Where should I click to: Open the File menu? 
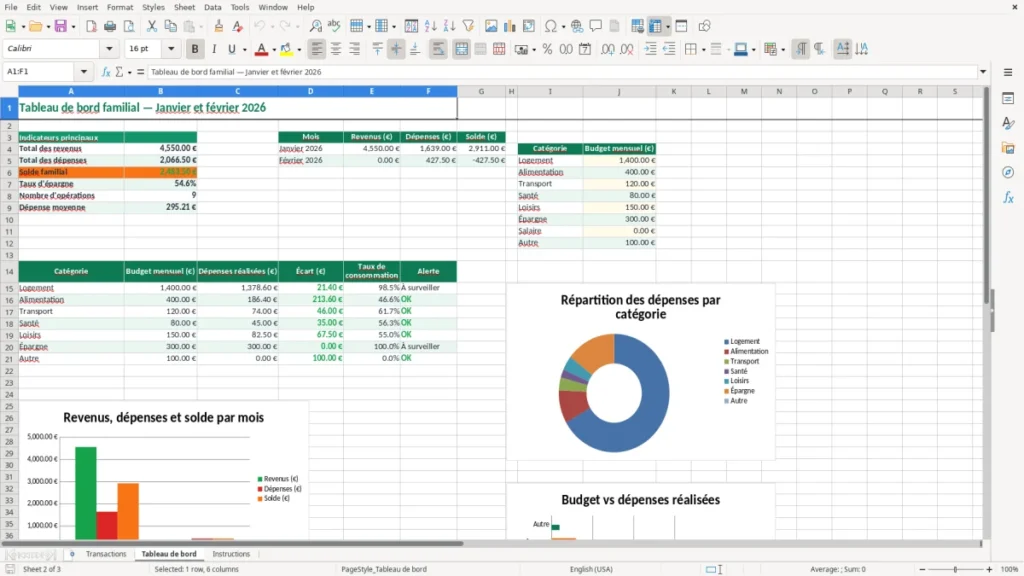click(x=11, y=7)
